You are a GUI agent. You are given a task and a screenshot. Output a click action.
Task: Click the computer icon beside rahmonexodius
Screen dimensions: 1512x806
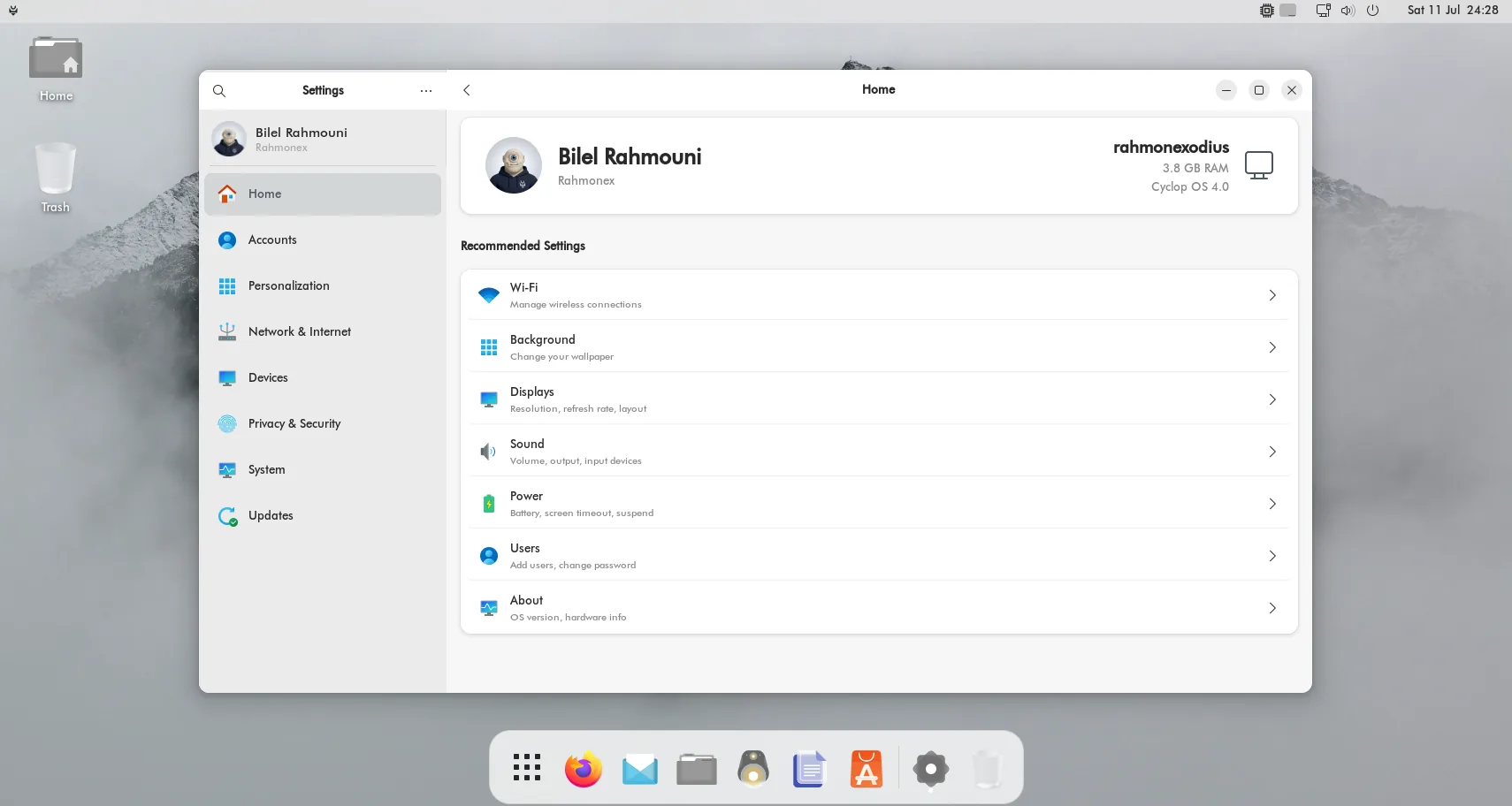click(x=1259, y=165)
